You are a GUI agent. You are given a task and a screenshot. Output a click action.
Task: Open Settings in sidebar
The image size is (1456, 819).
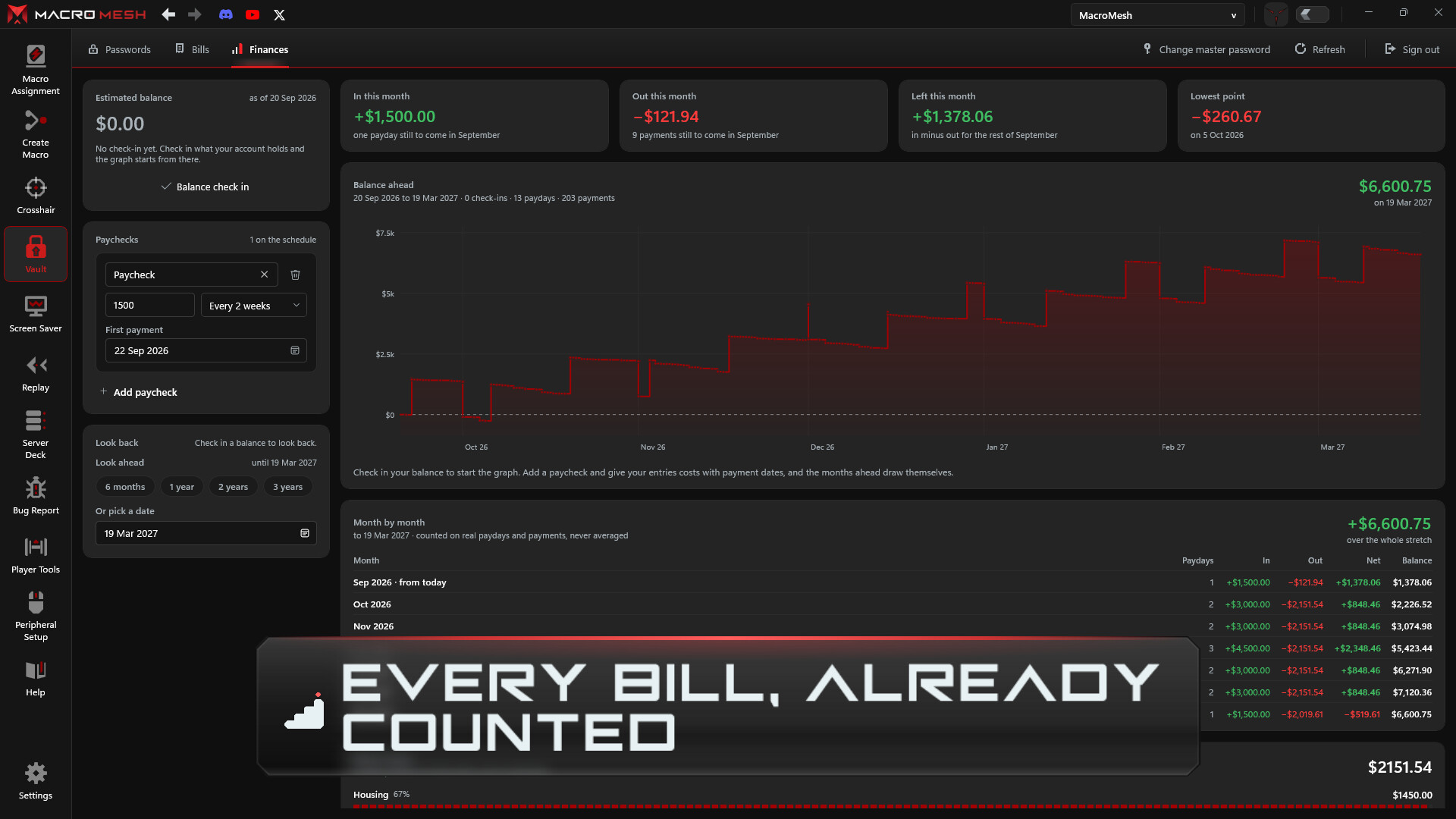pyautogui.click(x=36, y=781)
